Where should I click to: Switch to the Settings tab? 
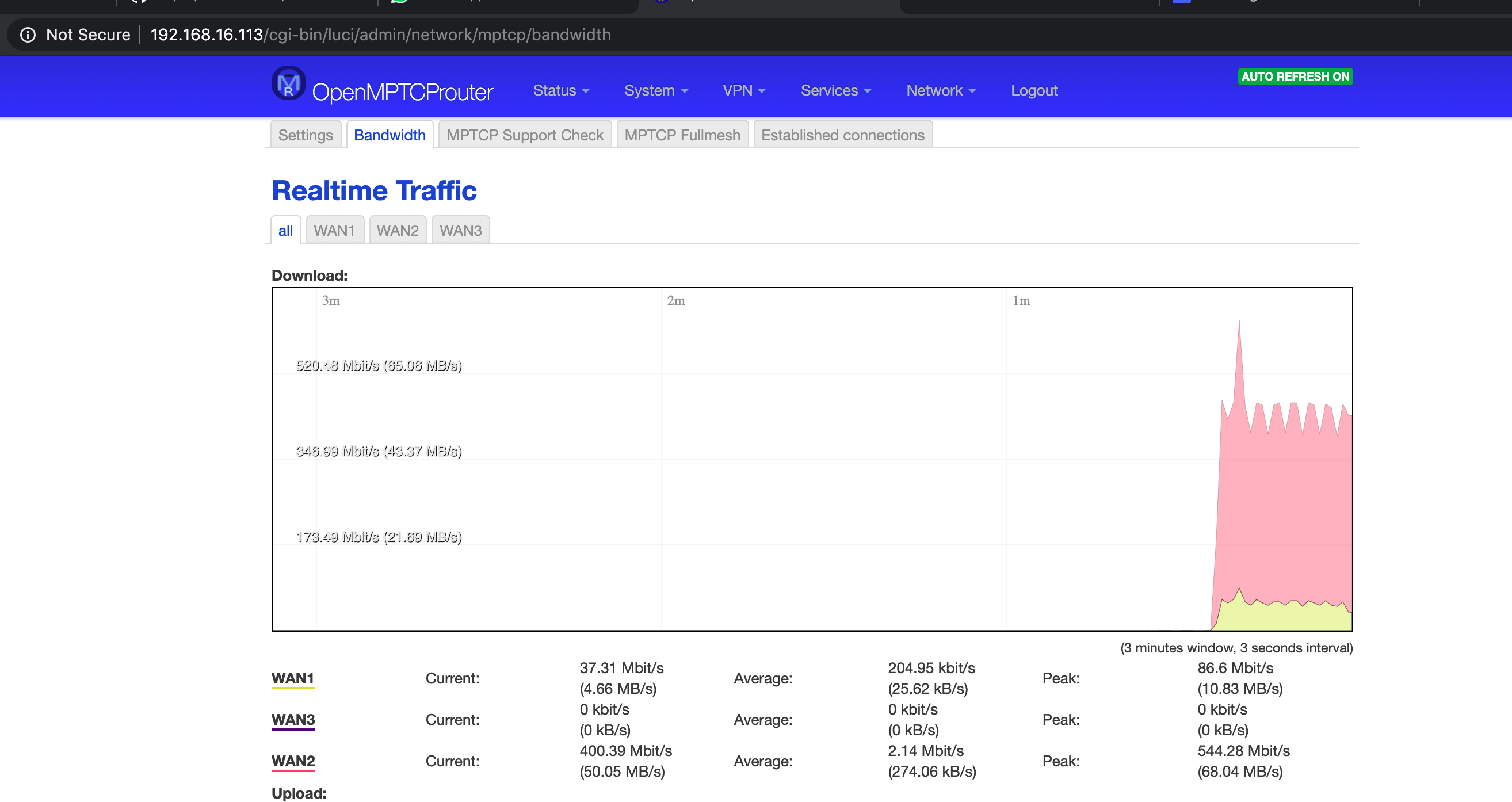(305, 135)
